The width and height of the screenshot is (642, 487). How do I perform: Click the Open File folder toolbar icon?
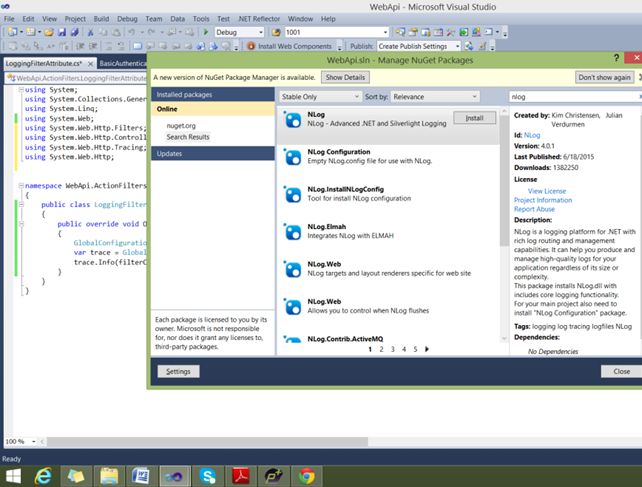pyautogui.click(x=49, y=32)
